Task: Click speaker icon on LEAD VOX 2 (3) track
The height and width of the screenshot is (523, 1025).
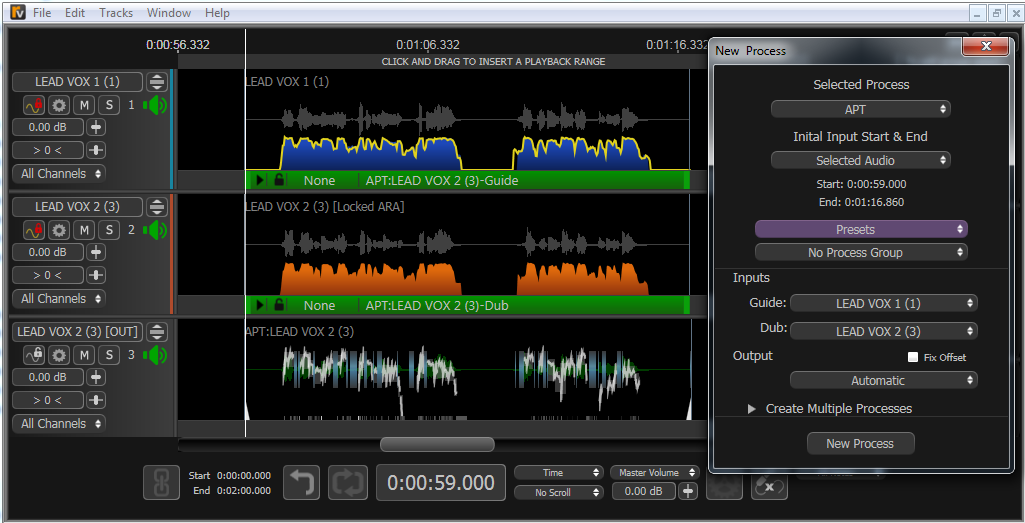Action: 154,230
